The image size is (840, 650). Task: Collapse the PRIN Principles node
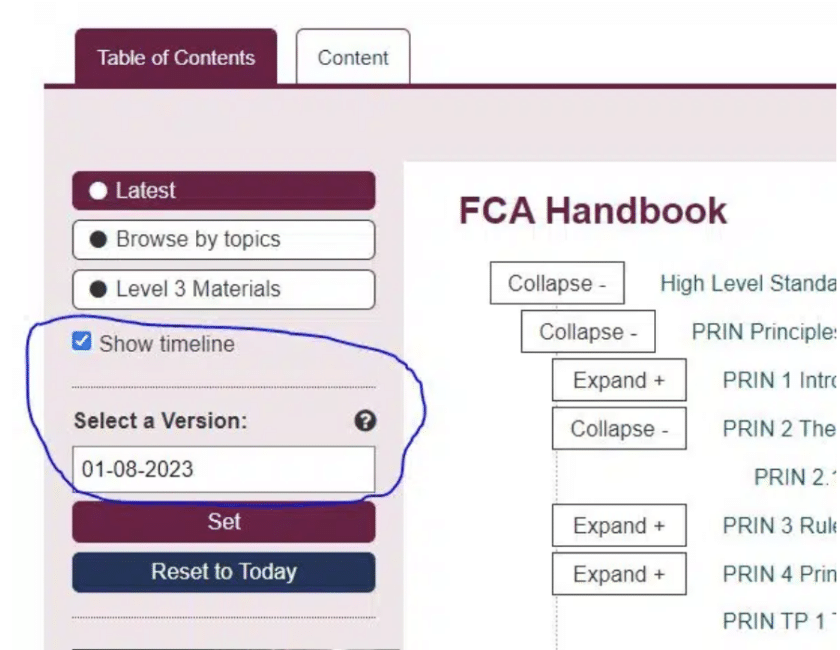588,332
